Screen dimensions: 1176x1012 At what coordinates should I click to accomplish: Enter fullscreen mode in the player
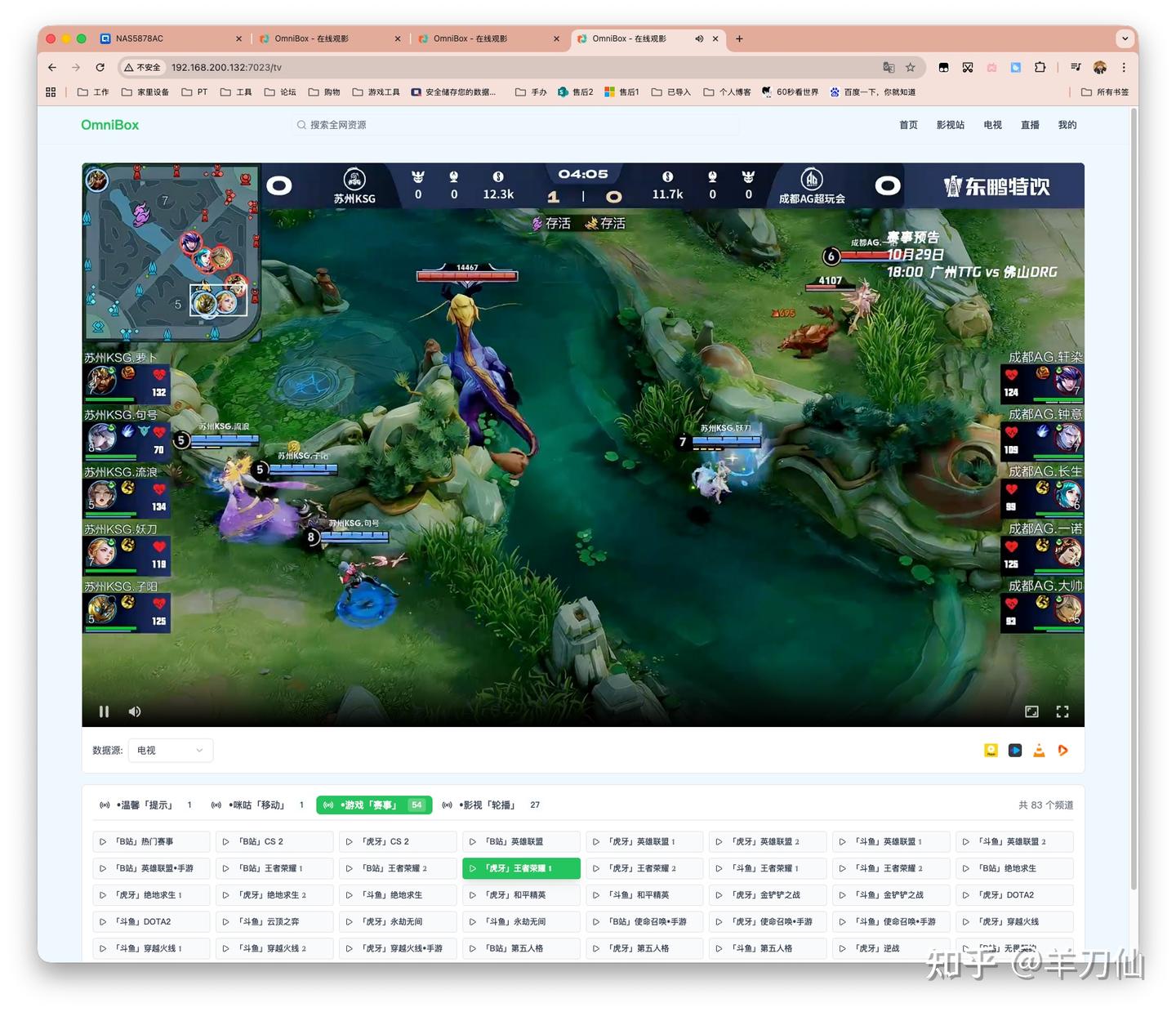(x=1062, y=711)
